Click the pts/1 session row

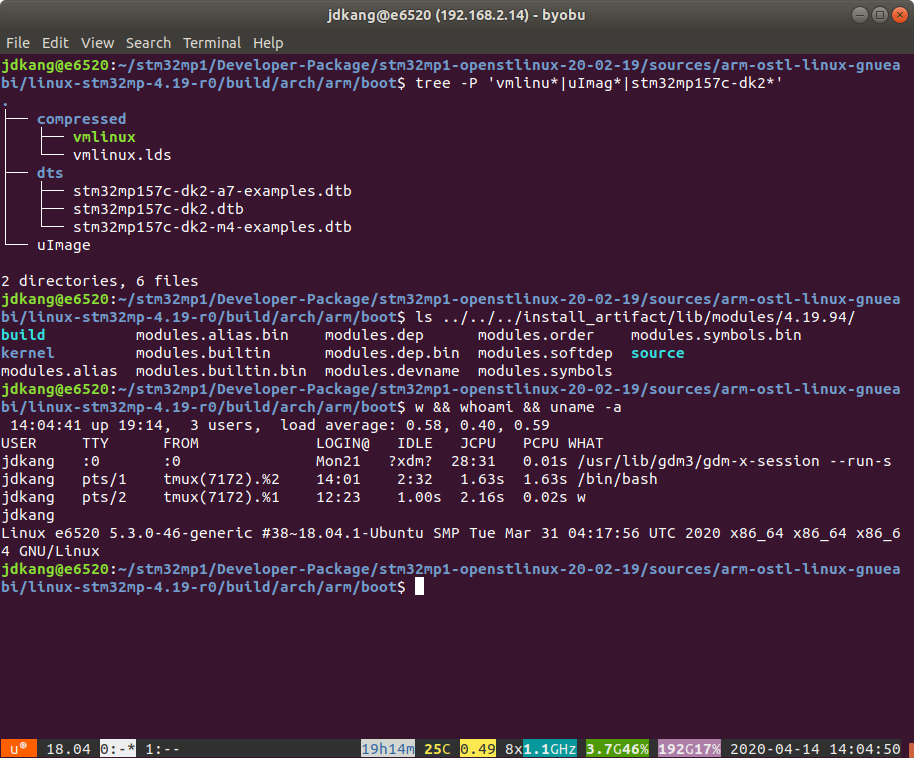click(x=329, y=480)
